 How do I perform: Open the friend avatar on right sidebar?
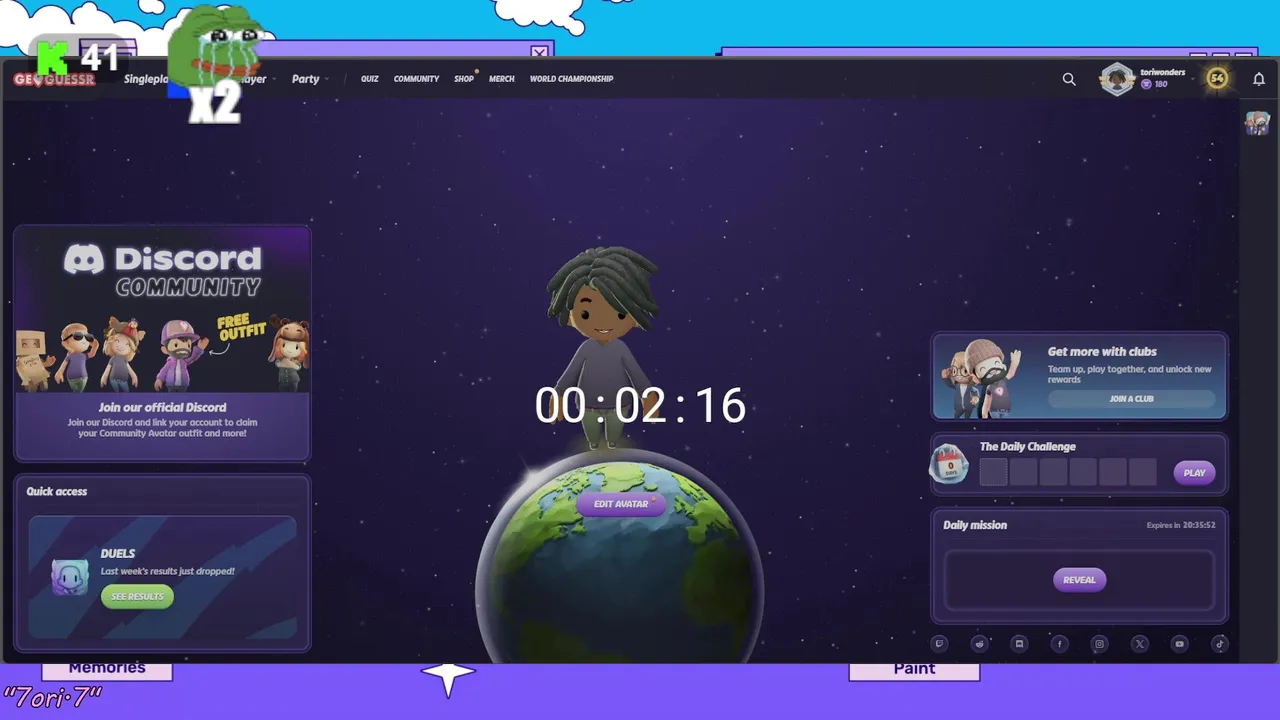[1257, 123]
